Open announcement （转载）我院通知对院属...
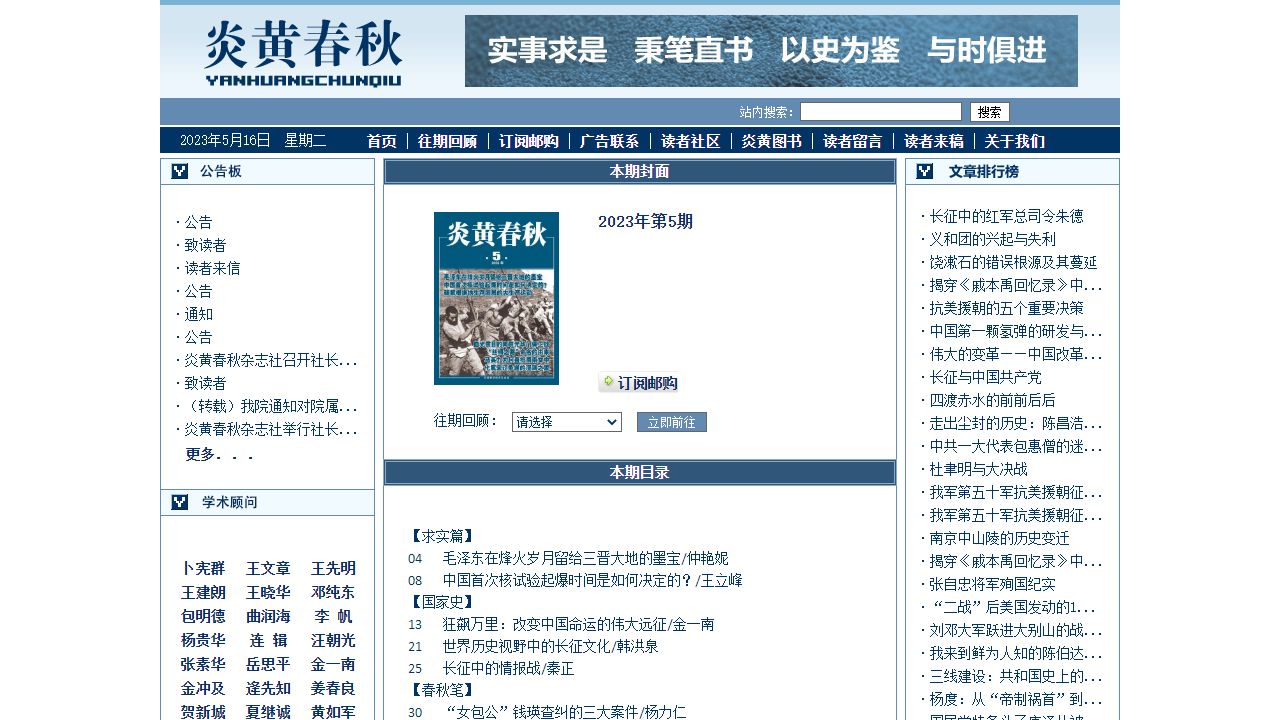This screenshot has width=1280, height=720. 271,406
